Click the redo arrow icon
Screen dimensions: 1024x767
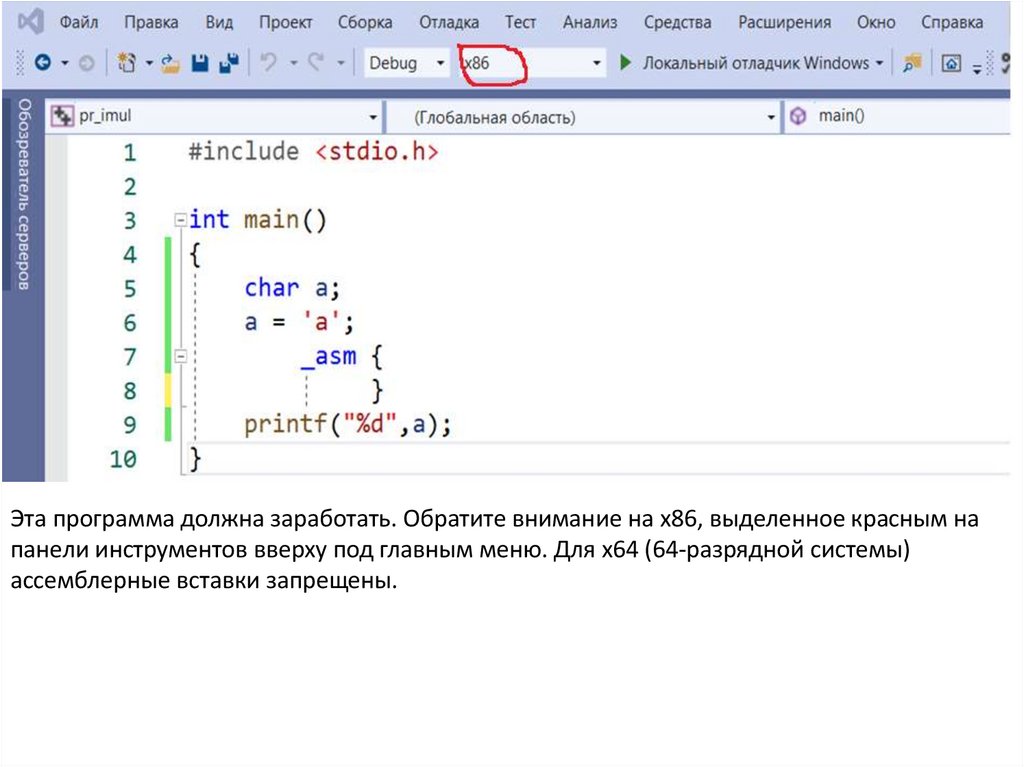[316, 63]
